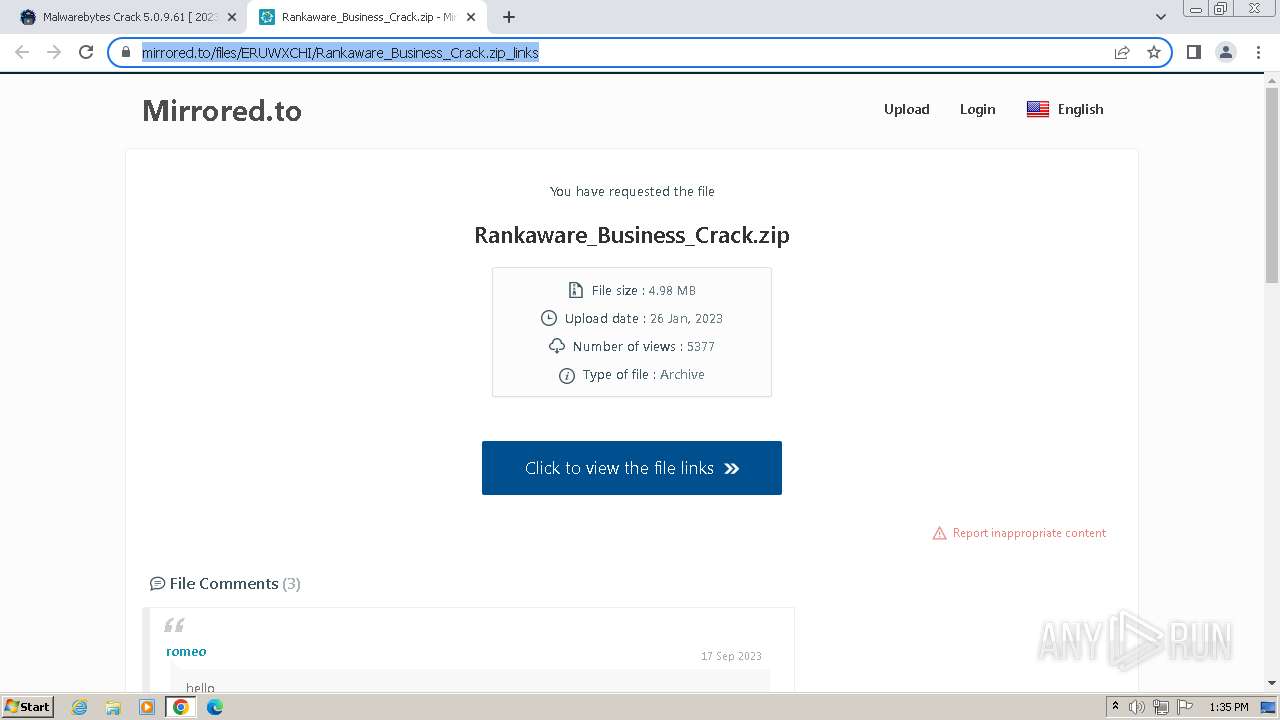Image resolution: width=1280 pixels, height=720 pixels.
Task: Show hidden system tray icons
Action: pos(1116,707)
